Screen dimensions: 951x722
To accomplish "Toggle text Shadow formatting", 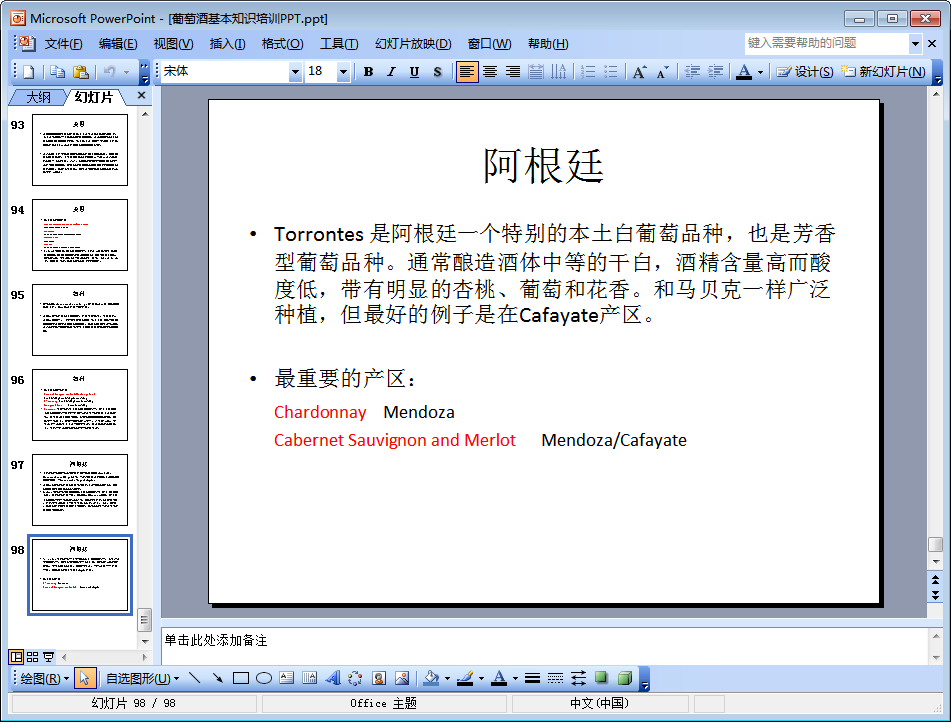I will (x=437, y=72).
